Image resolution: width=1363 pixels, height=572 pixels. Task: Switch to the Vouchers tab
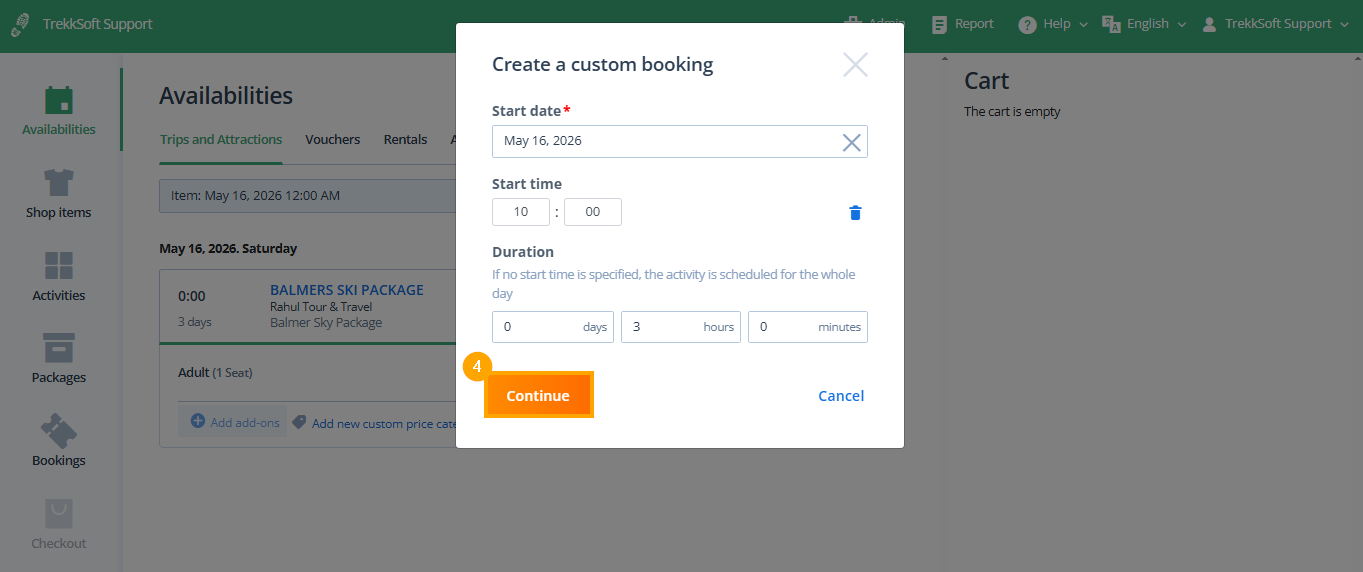point(332,140)
